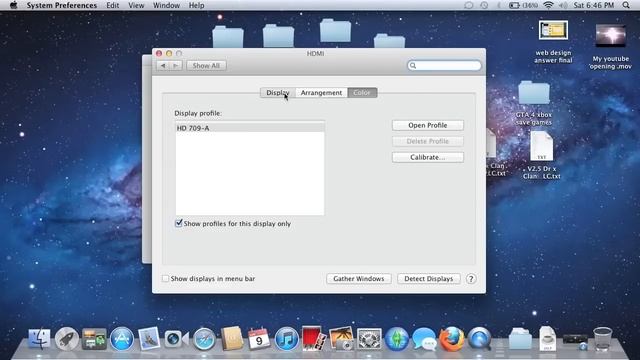Viewport: 640px width, 360px height.
Task: Open QuickTime Player in the dock
Action: point(479,339)
